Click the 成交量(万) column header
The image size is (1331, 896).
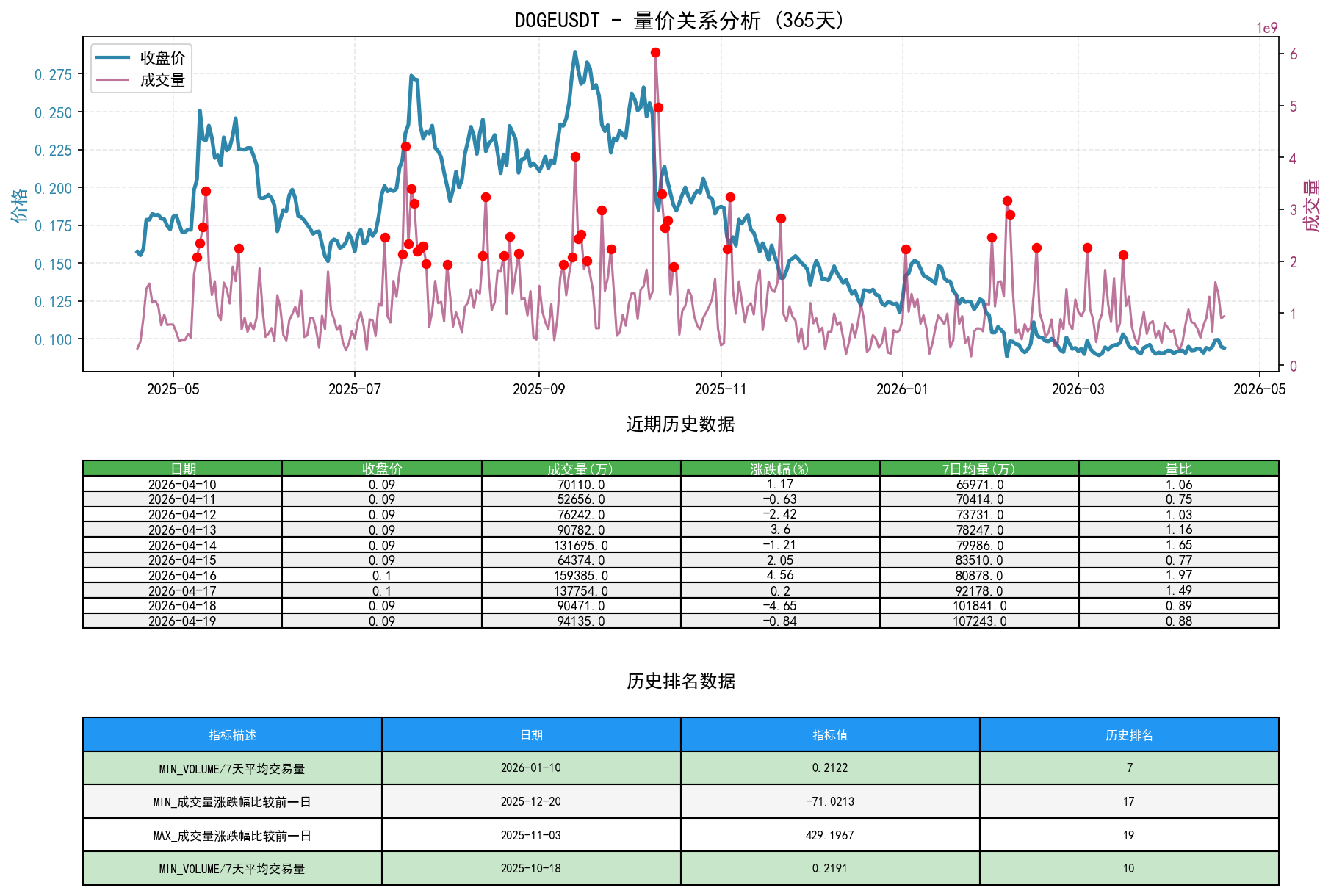581,469
